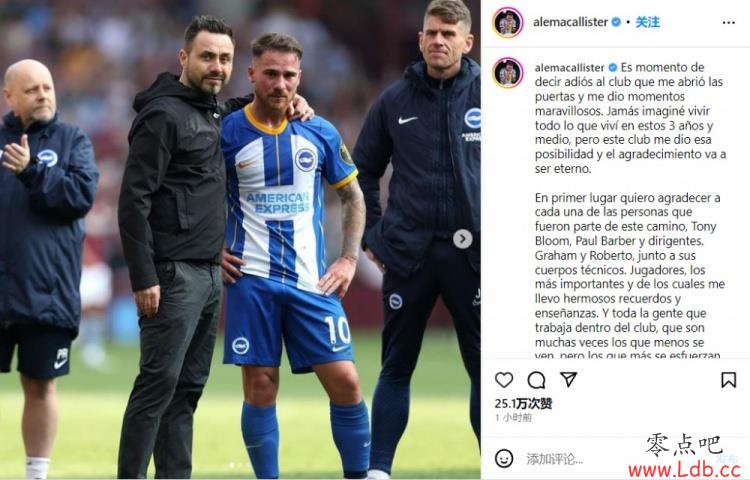Open alemacallister profile from header username
Image resolution: width=750 pixels, height=480 pixels.
tap(570, 22)
